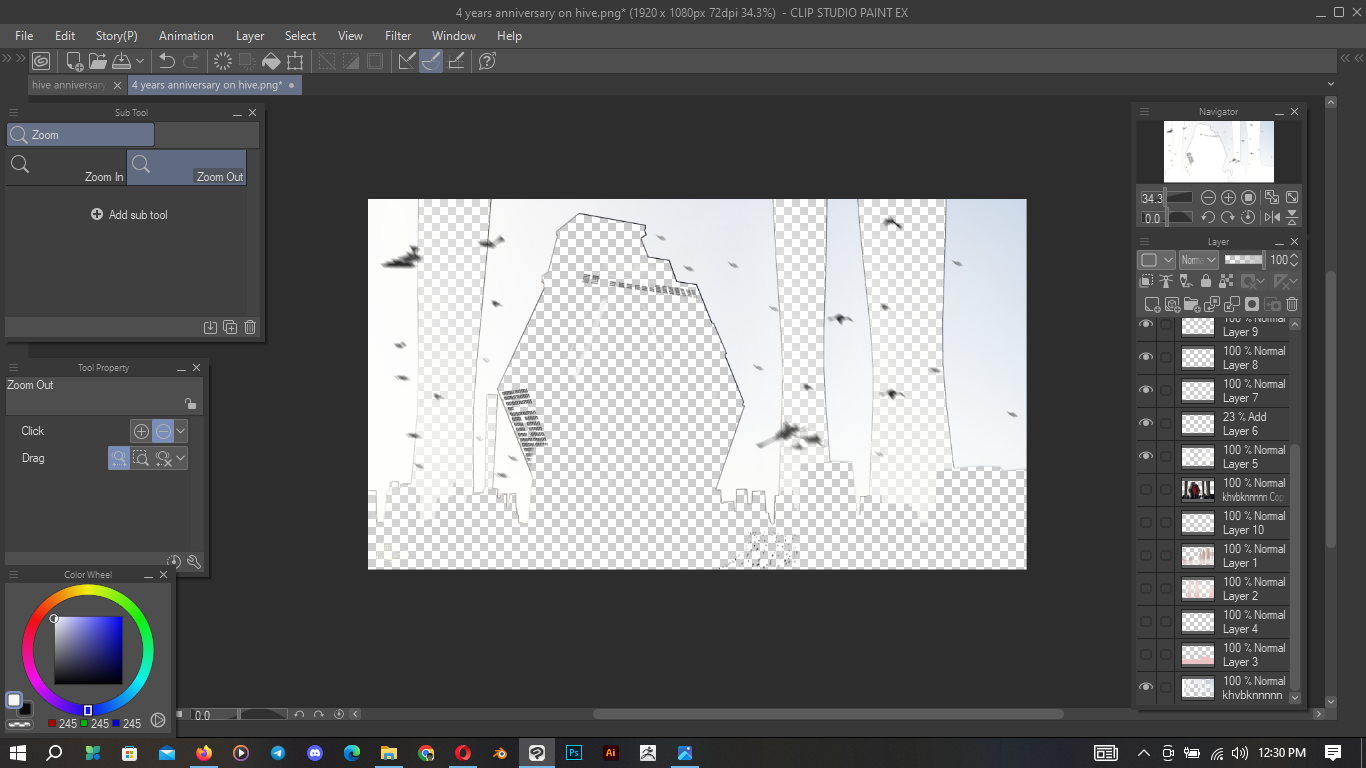Image resolution: width=1366 pixels, height=768 pixels.
Task: Undo the last action in toolbar
Action: [167, 61]
